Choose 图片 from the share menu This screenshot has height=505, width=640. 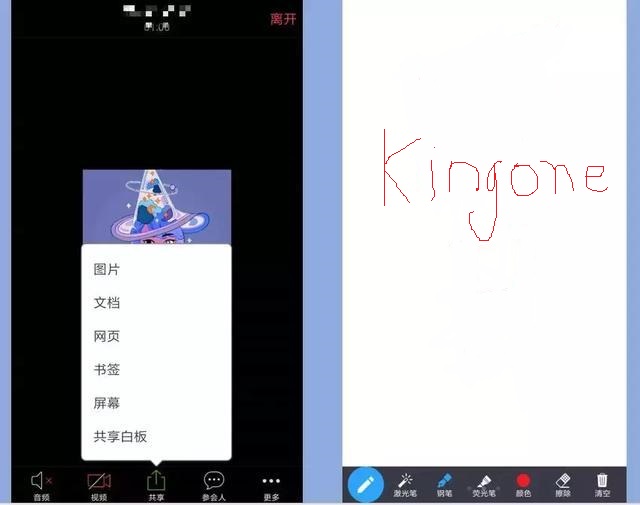[x=107, y=269]
